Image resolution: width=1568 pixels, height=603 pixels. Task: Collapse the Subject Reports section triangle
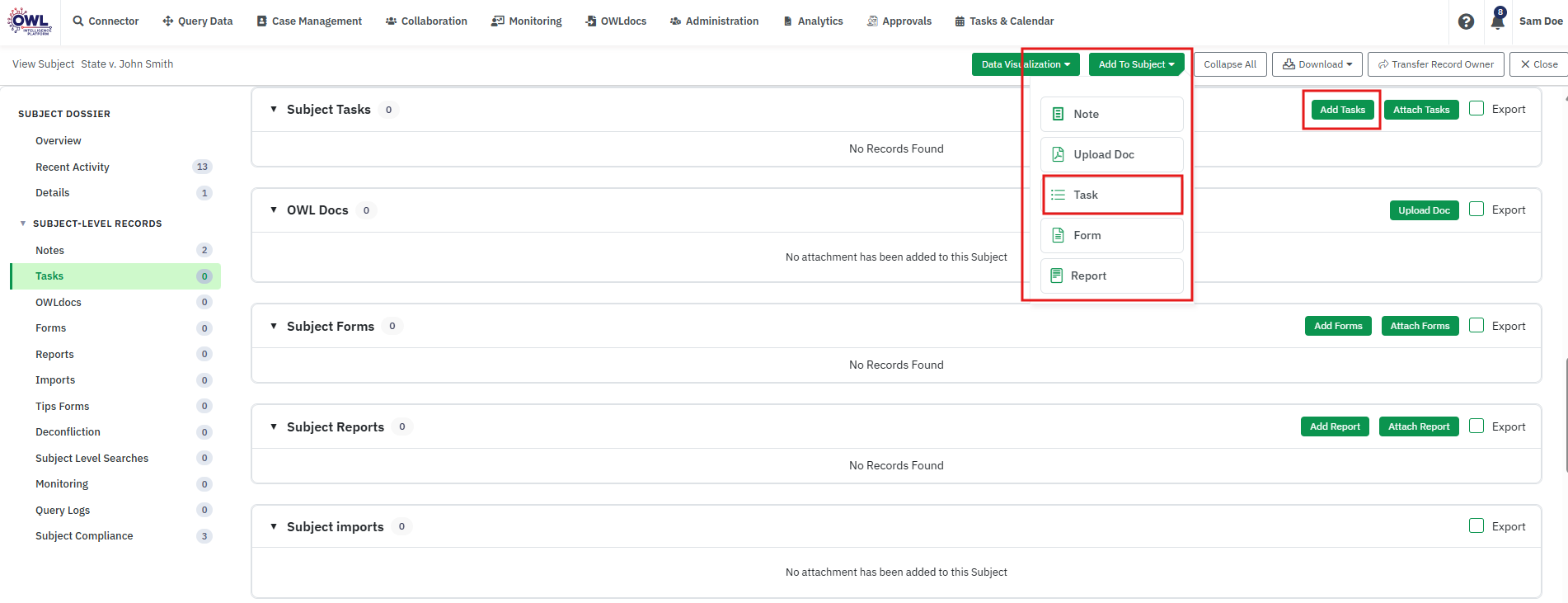274,426
